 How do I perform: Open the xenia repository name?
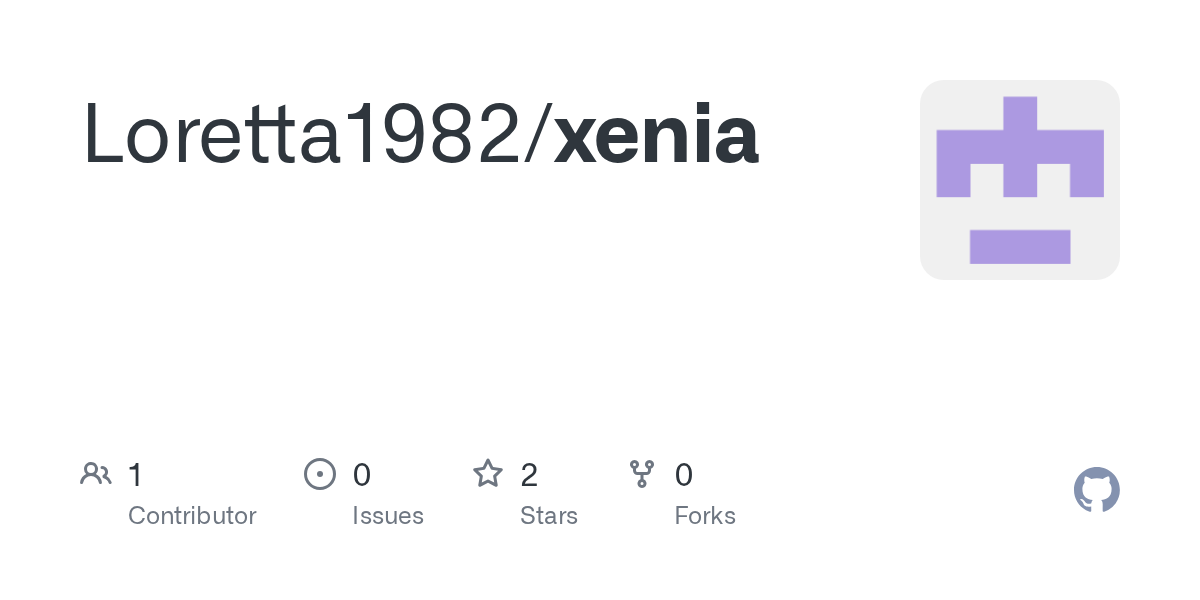pos(656,135)
